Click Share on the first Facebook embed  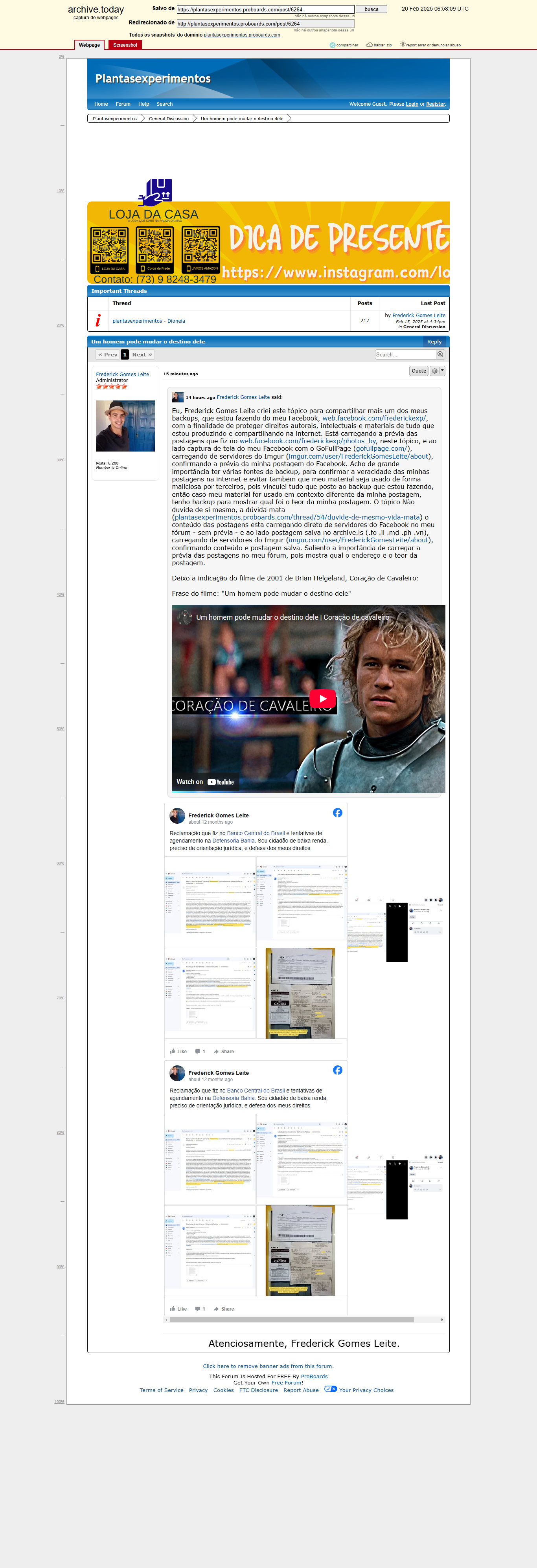[223, 1051]
